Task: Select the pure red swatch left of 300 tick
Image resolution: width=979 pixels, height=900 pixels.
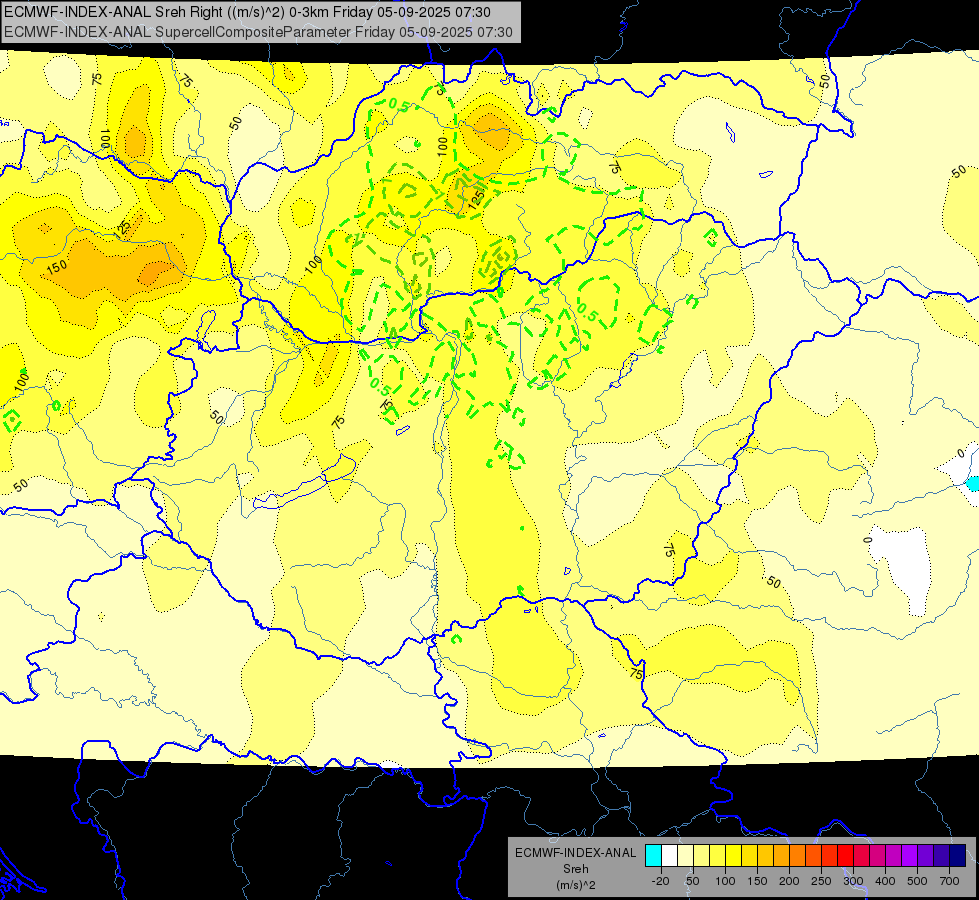Action: (x=845, y=856)
